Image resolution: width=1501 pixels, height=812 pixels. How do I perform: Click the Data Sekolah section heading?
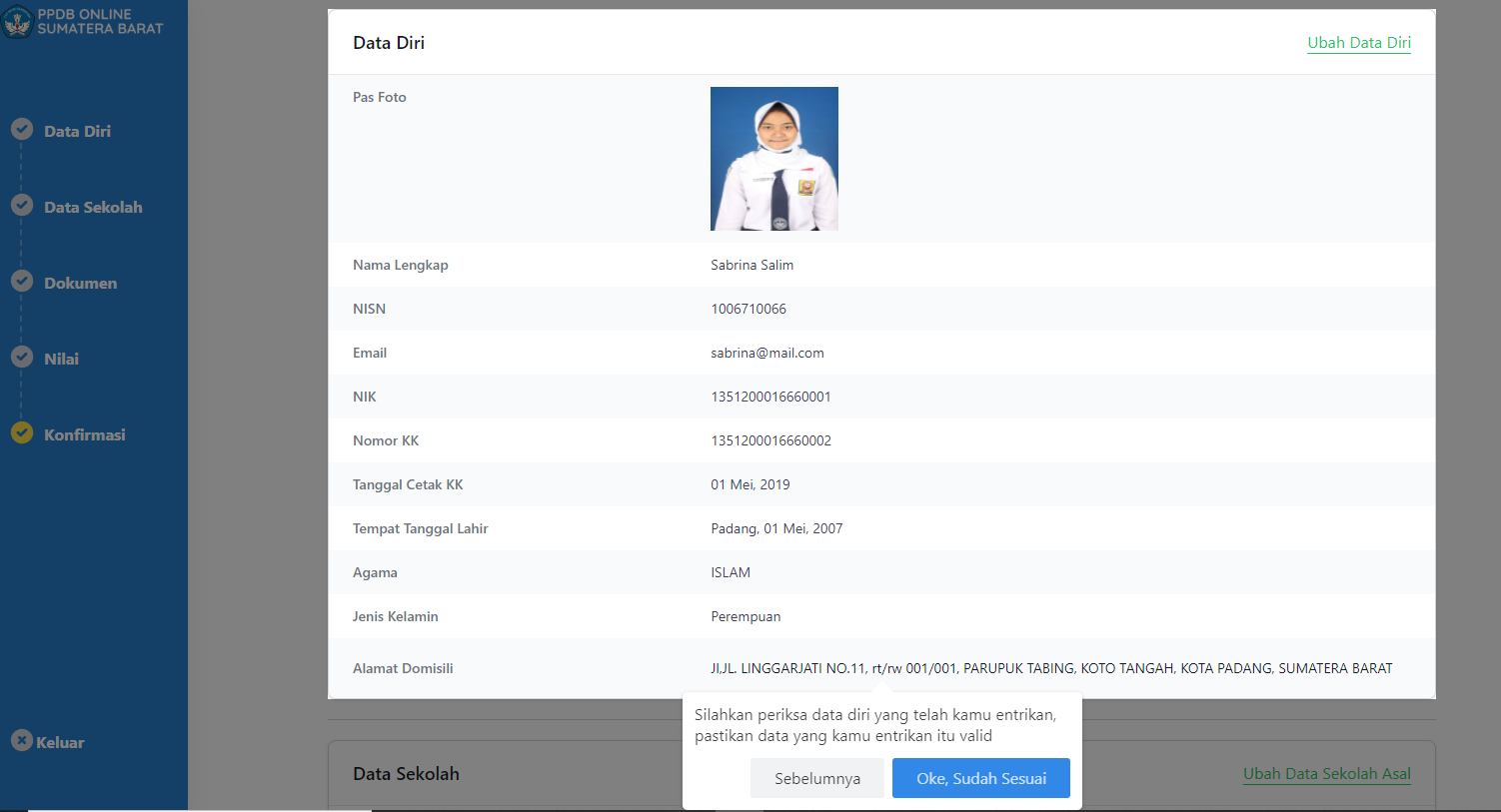[x=406, y=774]
